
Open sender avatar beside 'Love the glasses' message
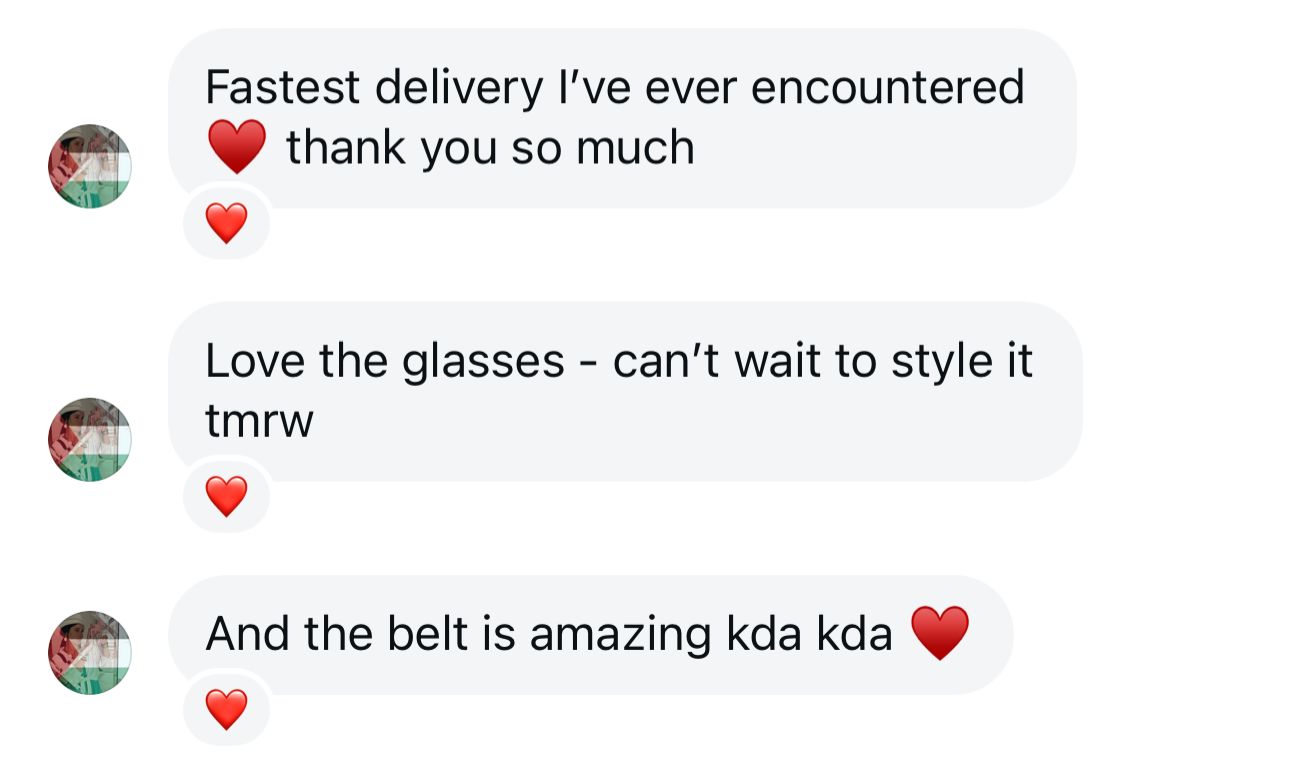[x=90, y=439]
